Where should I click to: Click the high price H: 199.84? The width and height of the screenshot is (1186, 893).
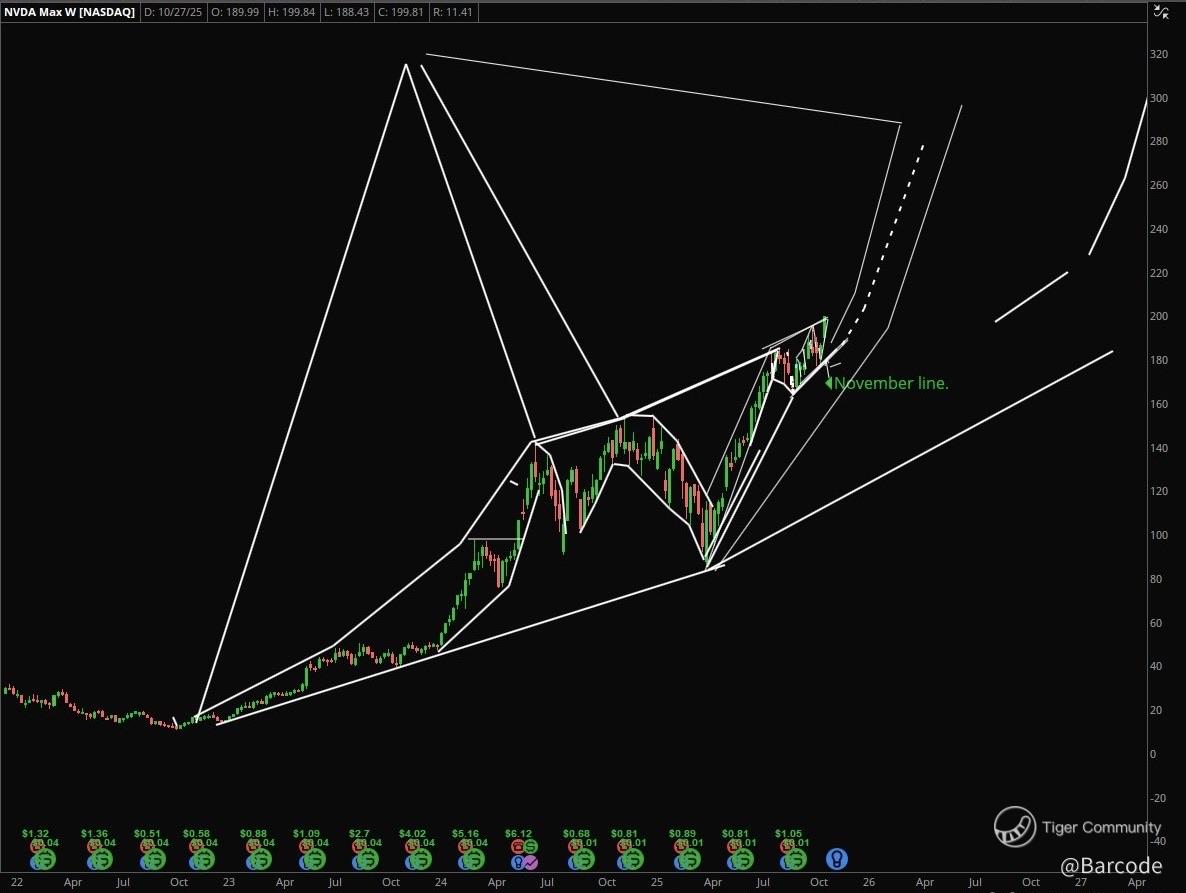click(292, 12)
